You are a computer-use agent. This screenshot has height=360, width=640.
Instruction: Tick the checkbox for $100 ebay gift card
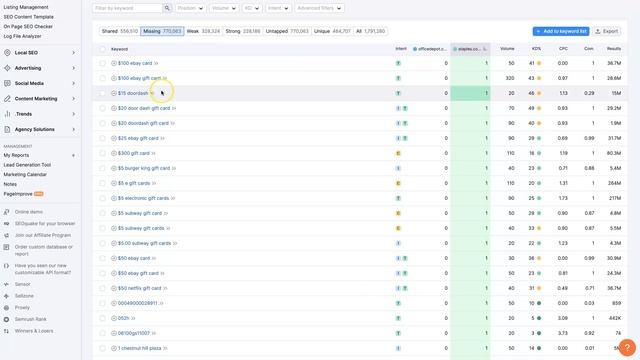[x=102, y=78]
